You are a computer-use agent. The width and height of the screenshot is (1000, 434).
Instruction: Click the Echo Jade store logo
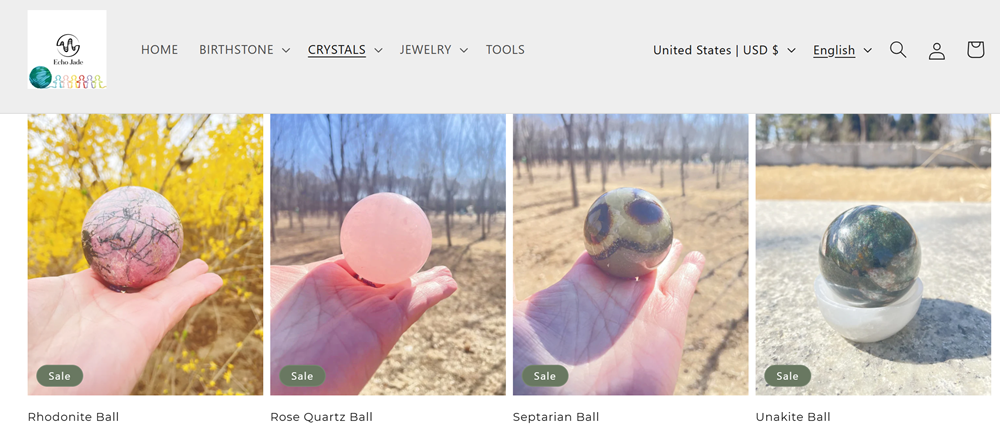(67, 50)
